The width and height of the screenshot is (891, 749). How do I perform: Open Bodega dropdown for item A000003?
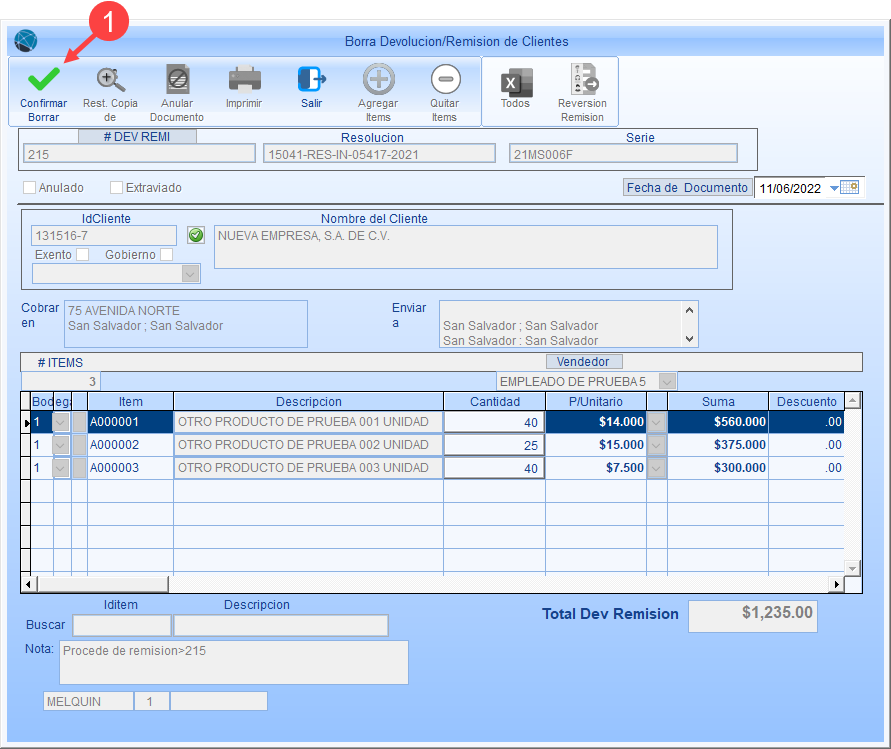coord(61,468)
